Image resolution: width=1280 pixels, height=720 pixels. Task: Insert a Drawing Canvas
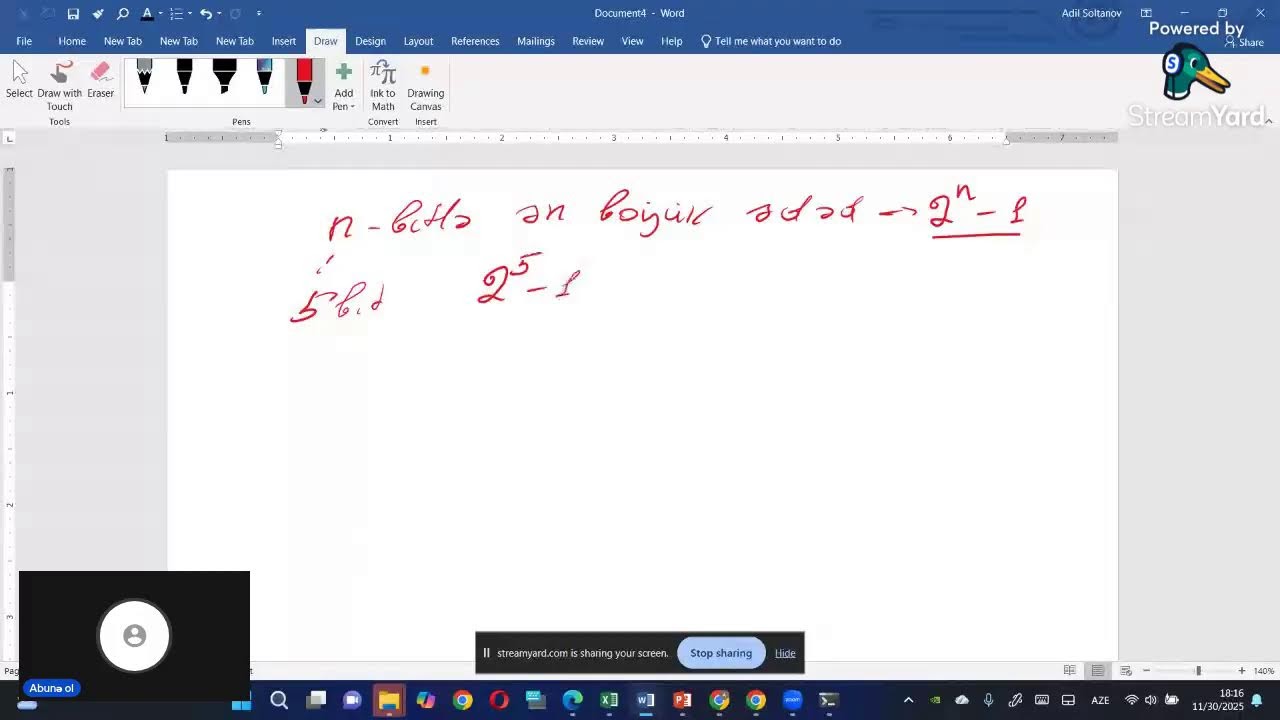(425, 86)
